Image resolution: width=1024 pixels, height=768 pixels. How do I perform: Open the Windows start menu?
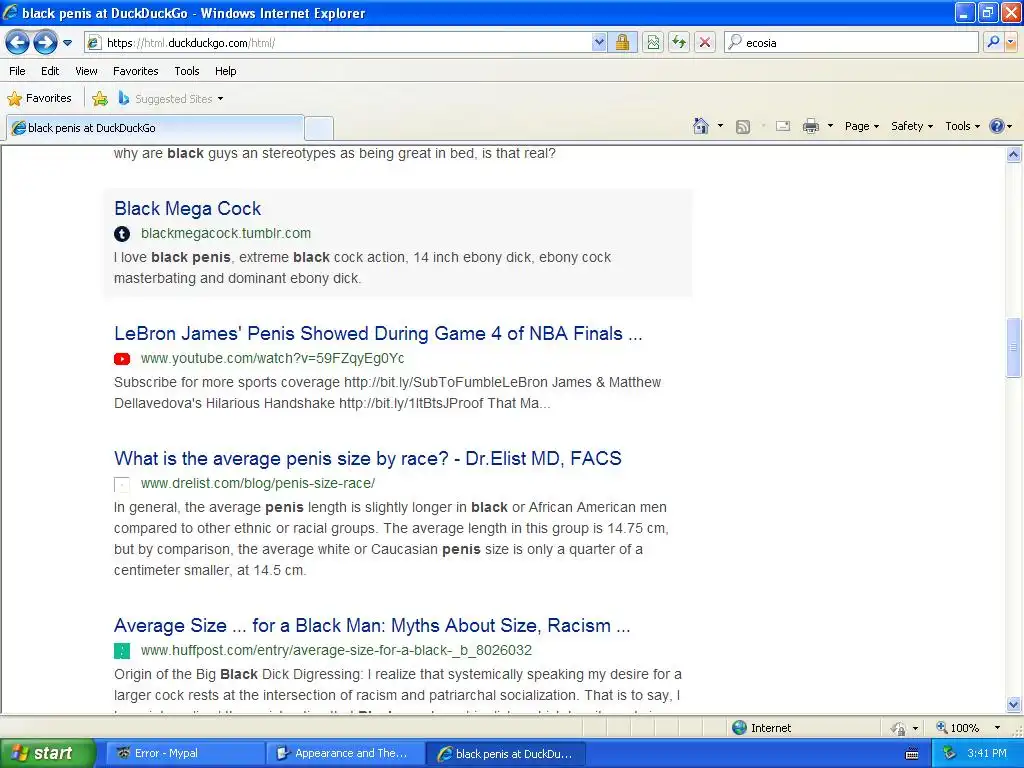[x=47, y=753]
